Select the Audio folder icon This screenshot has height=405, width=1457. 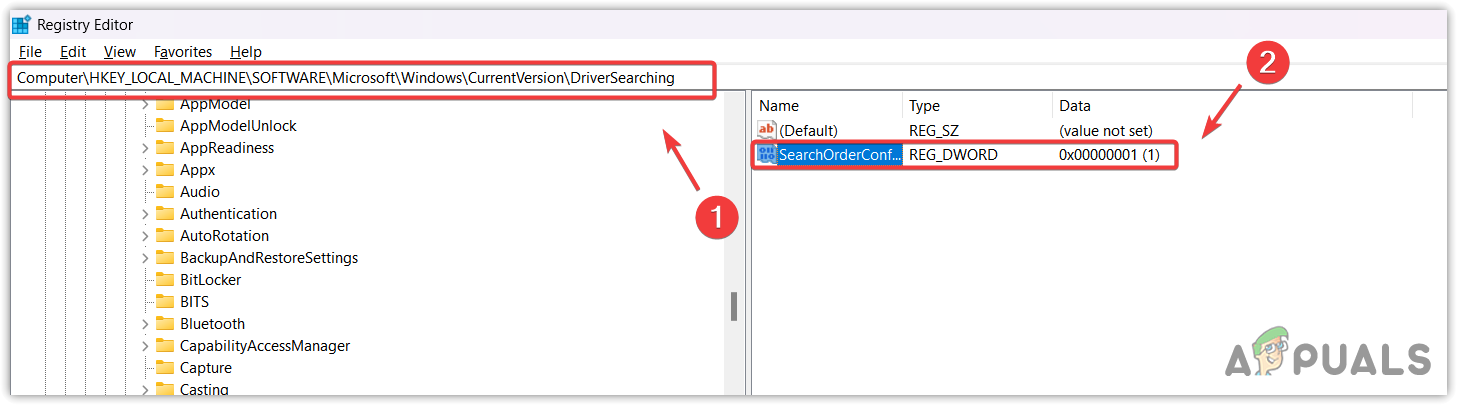165,192
